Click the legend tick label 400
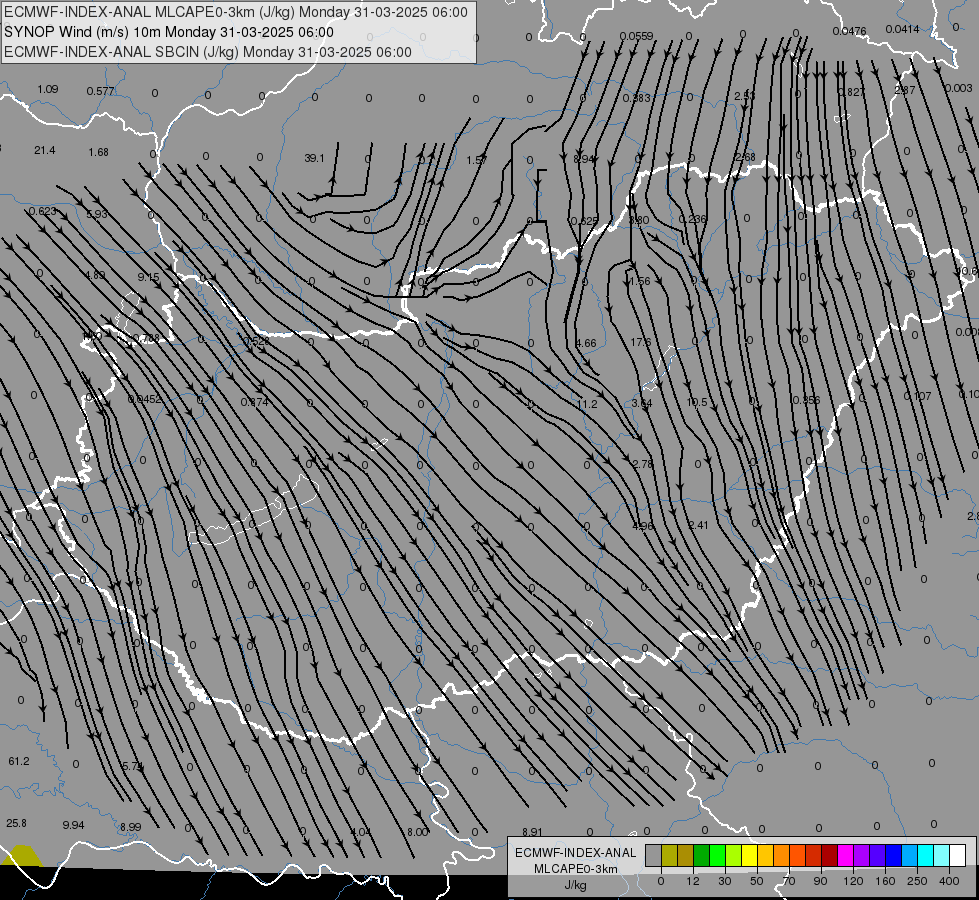This screenshot has width=979, height=900. (x=949, y=881)
